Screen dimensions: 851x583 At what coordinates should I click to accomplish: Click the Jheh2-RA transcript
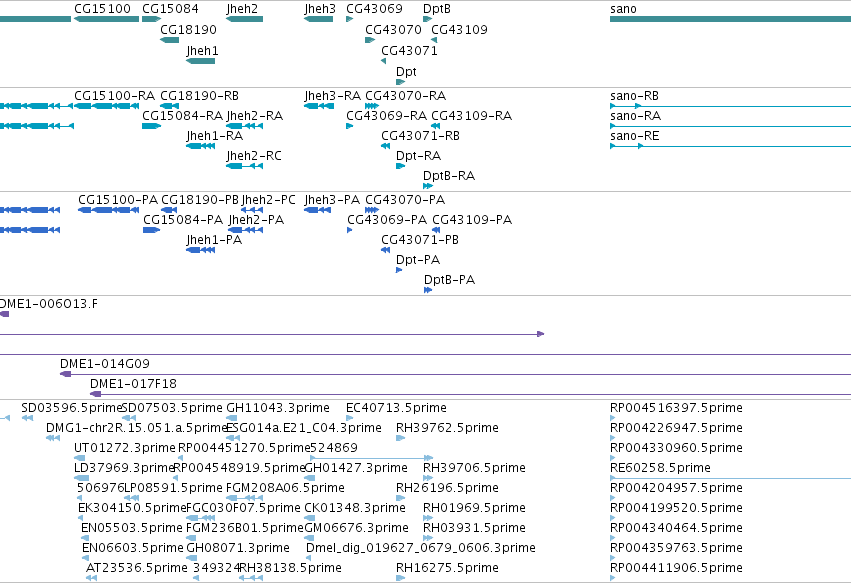(x=244, y=126)
